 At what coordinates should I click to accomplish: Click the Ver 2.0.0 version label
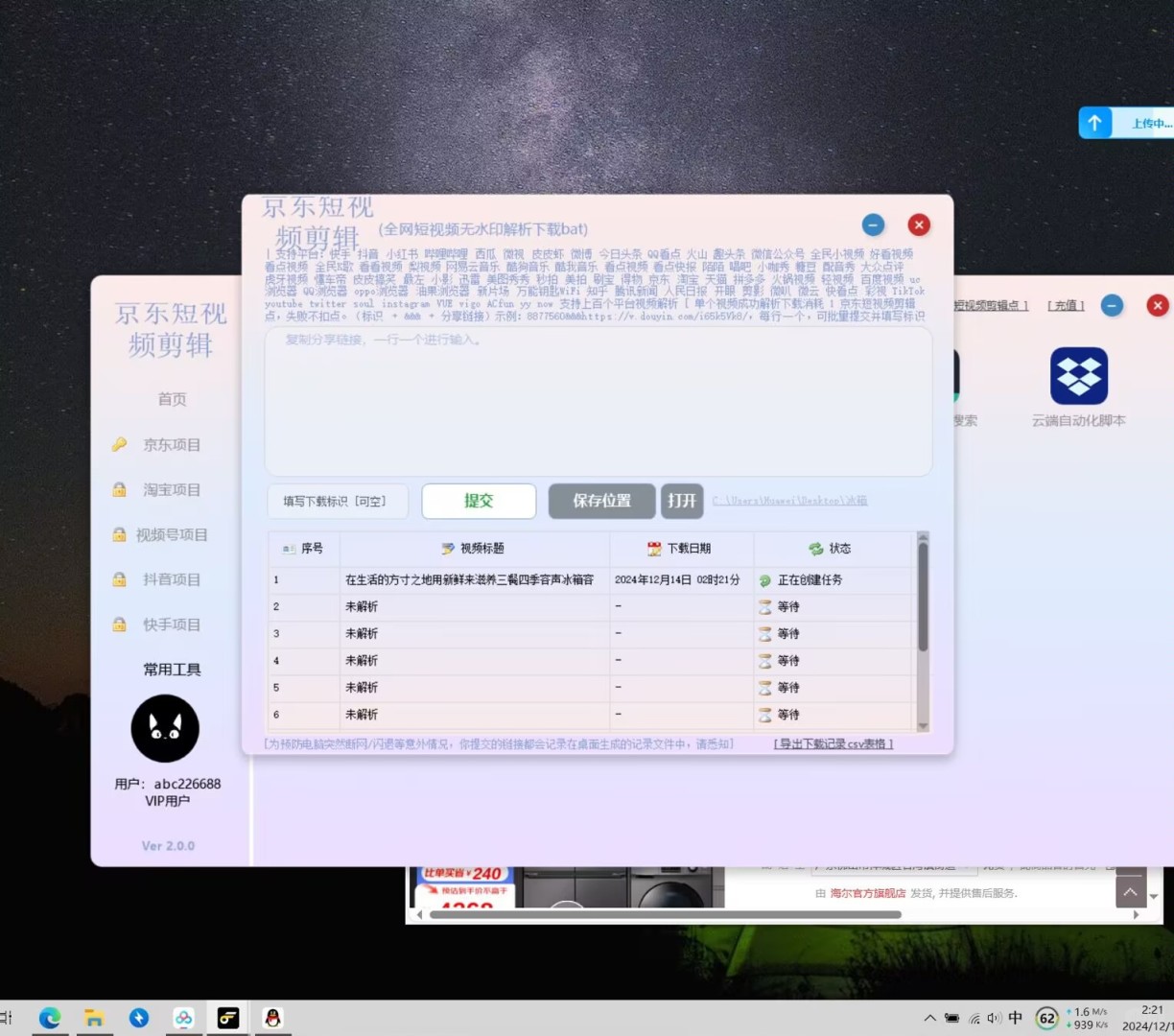pos(168,846)
